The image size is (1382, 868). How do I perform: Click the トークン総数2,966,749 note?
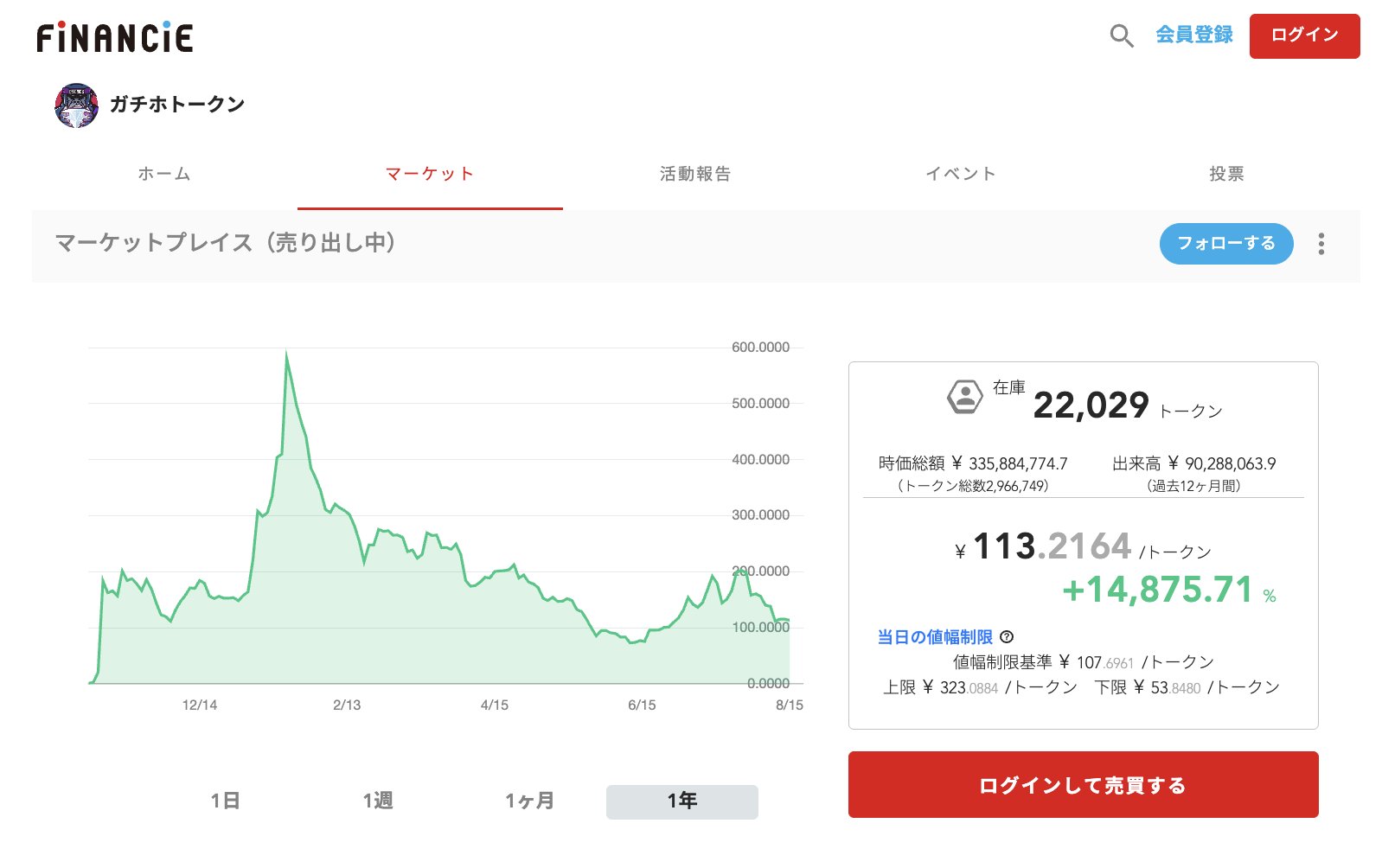973,486
